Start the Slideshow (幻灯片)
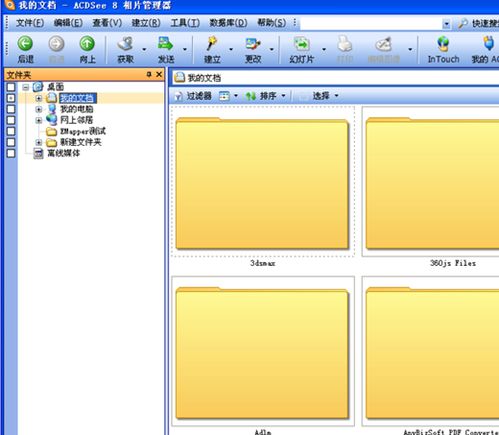 302,44
